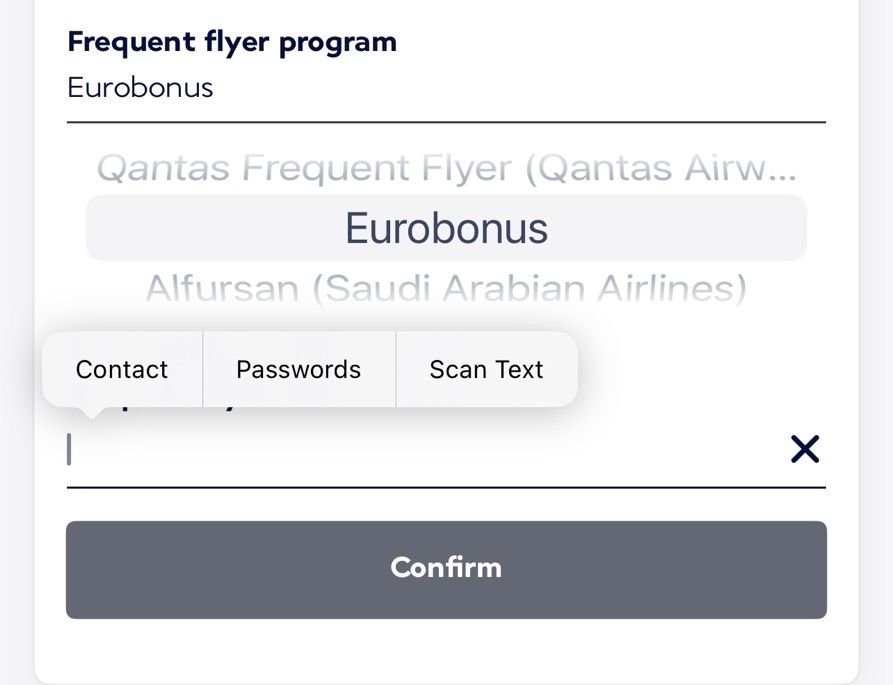This screenshot has width=893, height=685.
Task: Select Passwords in the popup menu
Action: point(298,369)
